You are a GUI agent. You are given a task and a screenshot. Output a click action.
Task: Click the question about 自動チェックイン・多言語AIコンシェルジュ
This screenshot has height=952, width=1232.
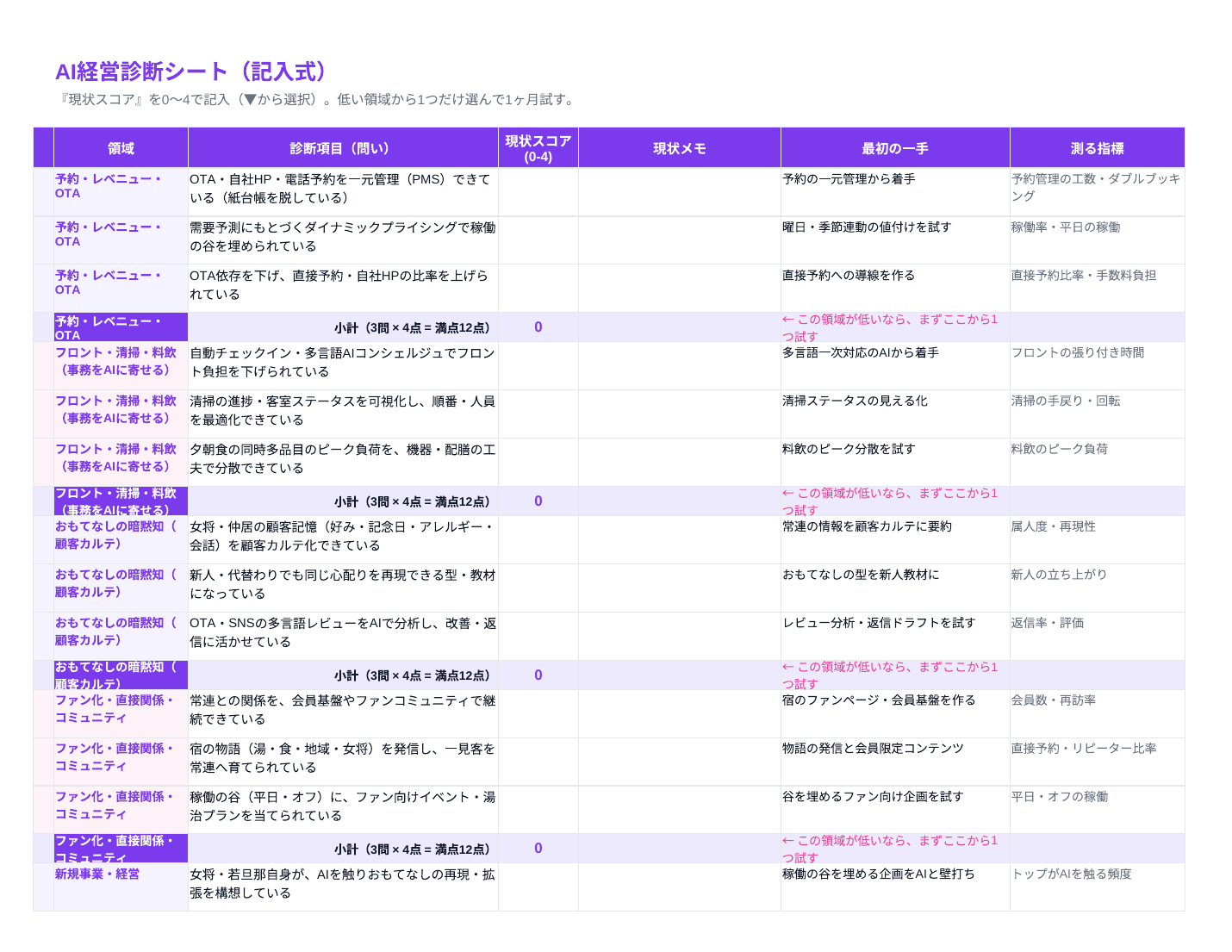(343, 365)
